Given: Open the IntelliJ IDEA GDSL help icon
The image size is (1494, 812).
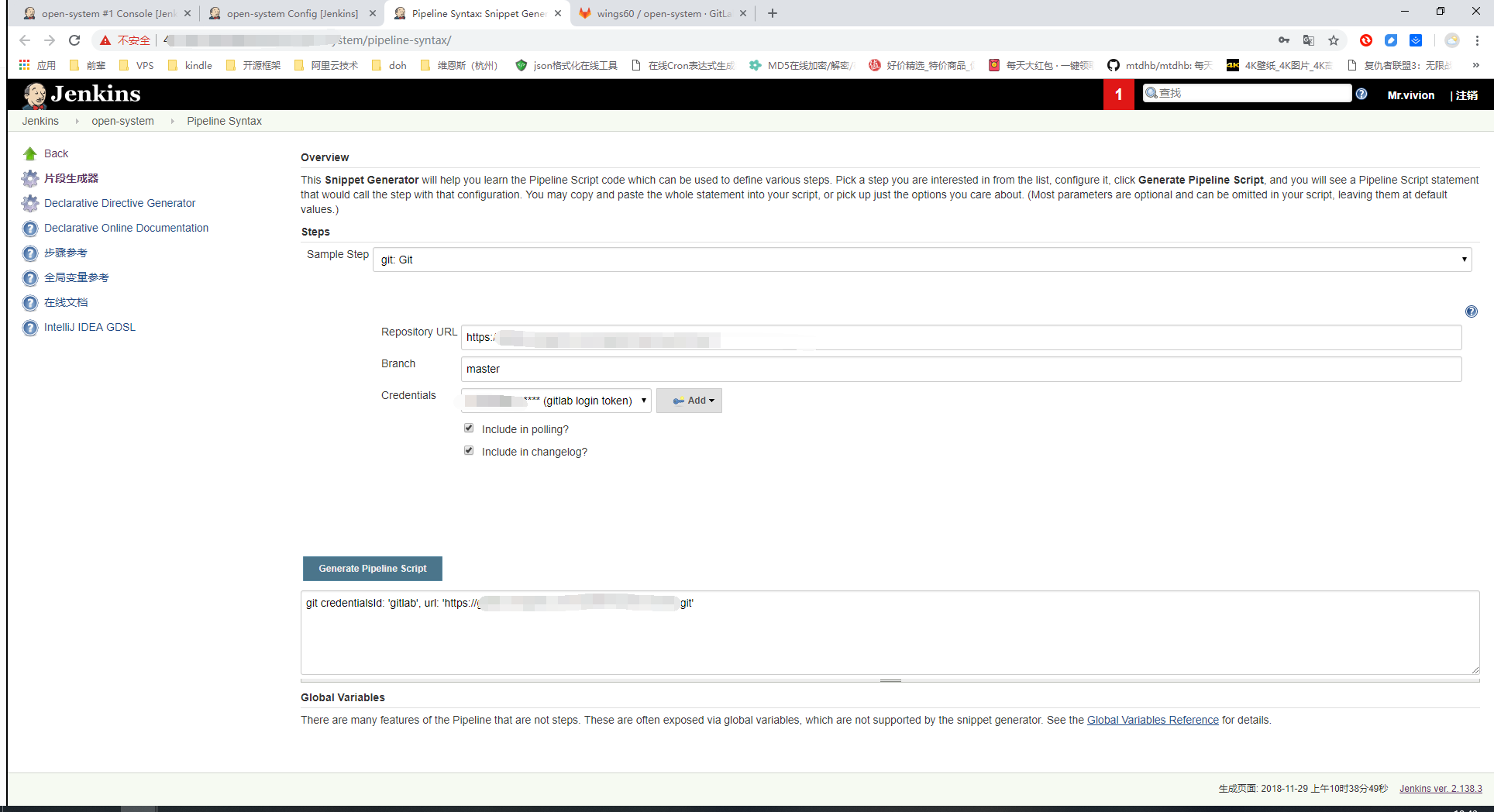Looking at the screenshot, I should point(29,328).
